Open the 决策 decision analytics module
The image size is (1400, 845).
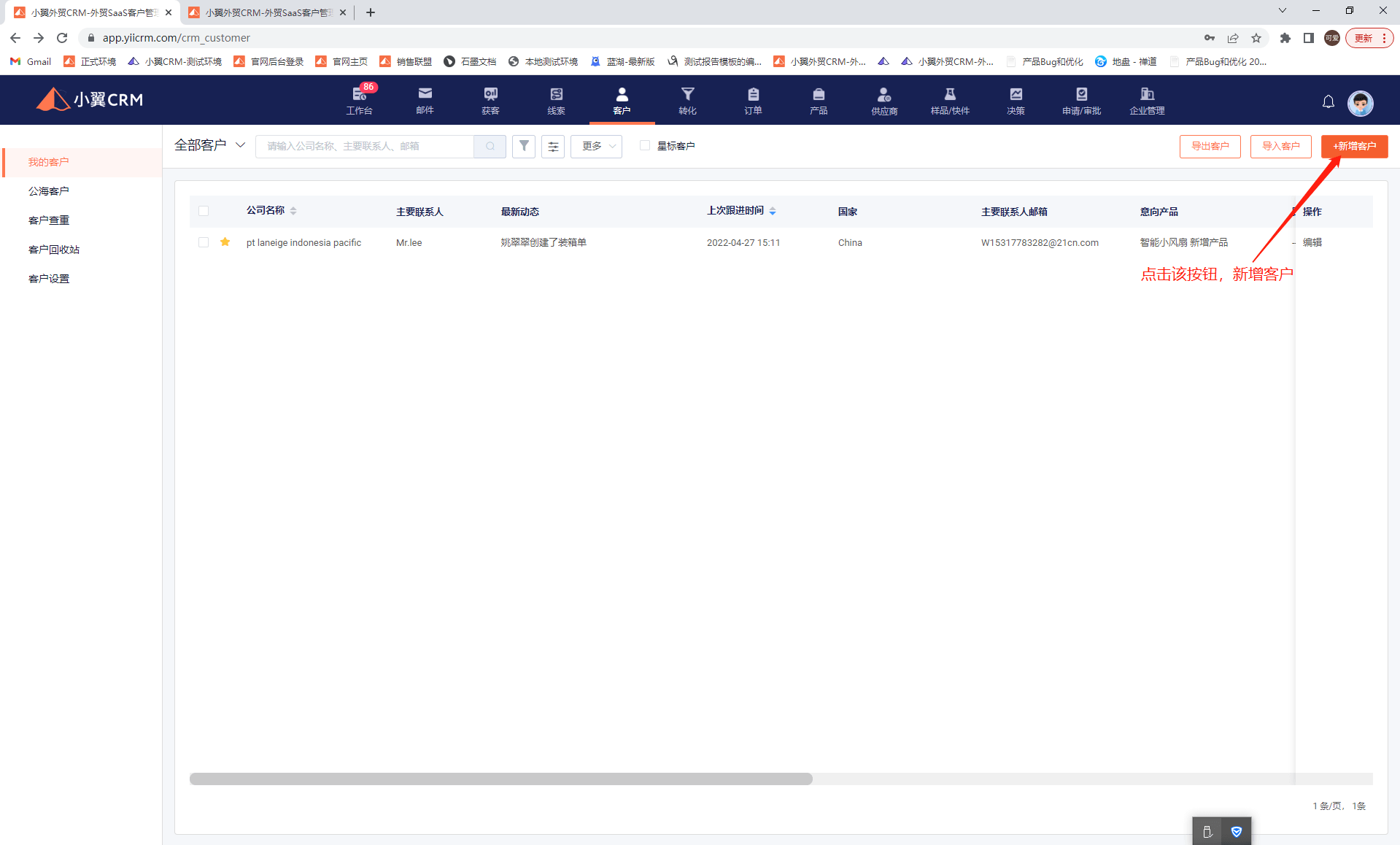[x=1016, y=100]
